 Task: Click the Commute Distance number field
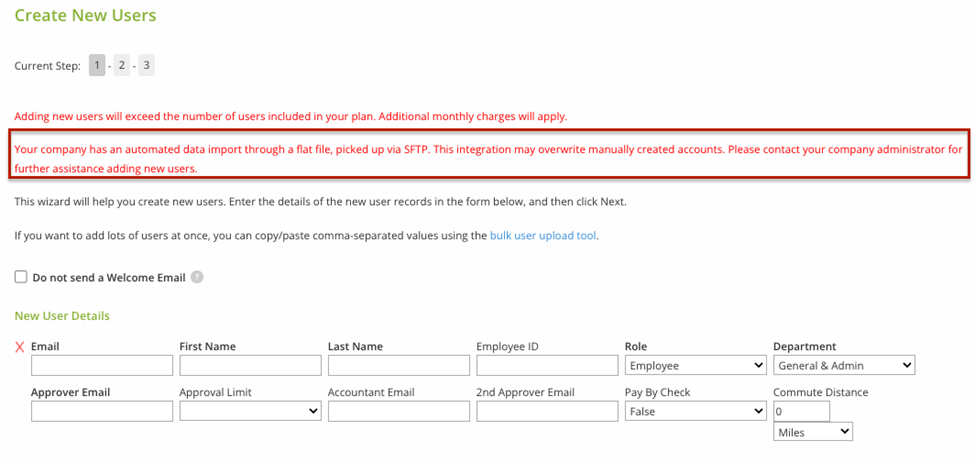(x=801, y=411)
